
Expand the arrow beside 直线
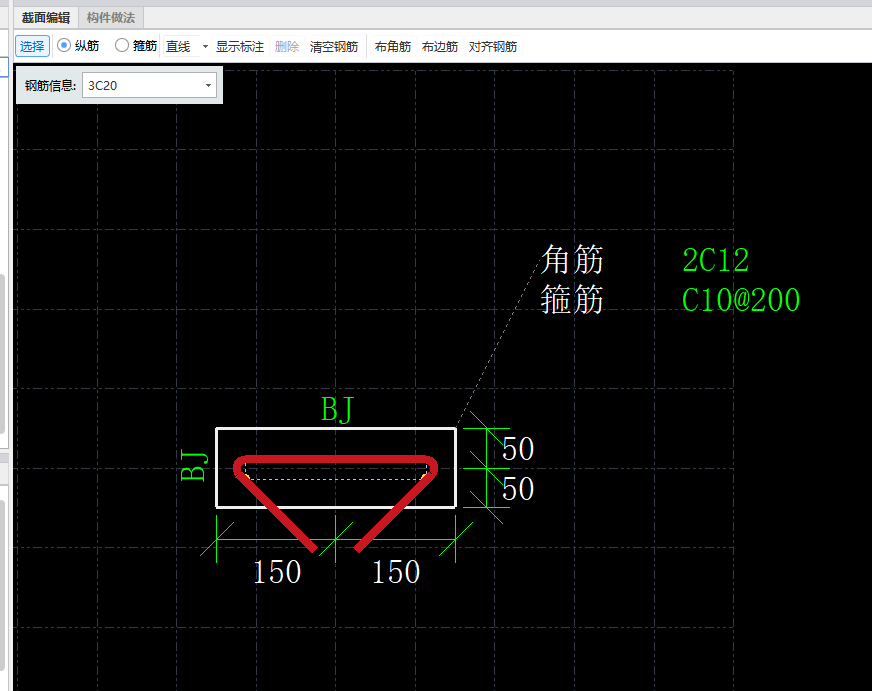pyautogui.click(x=205, y=46)
